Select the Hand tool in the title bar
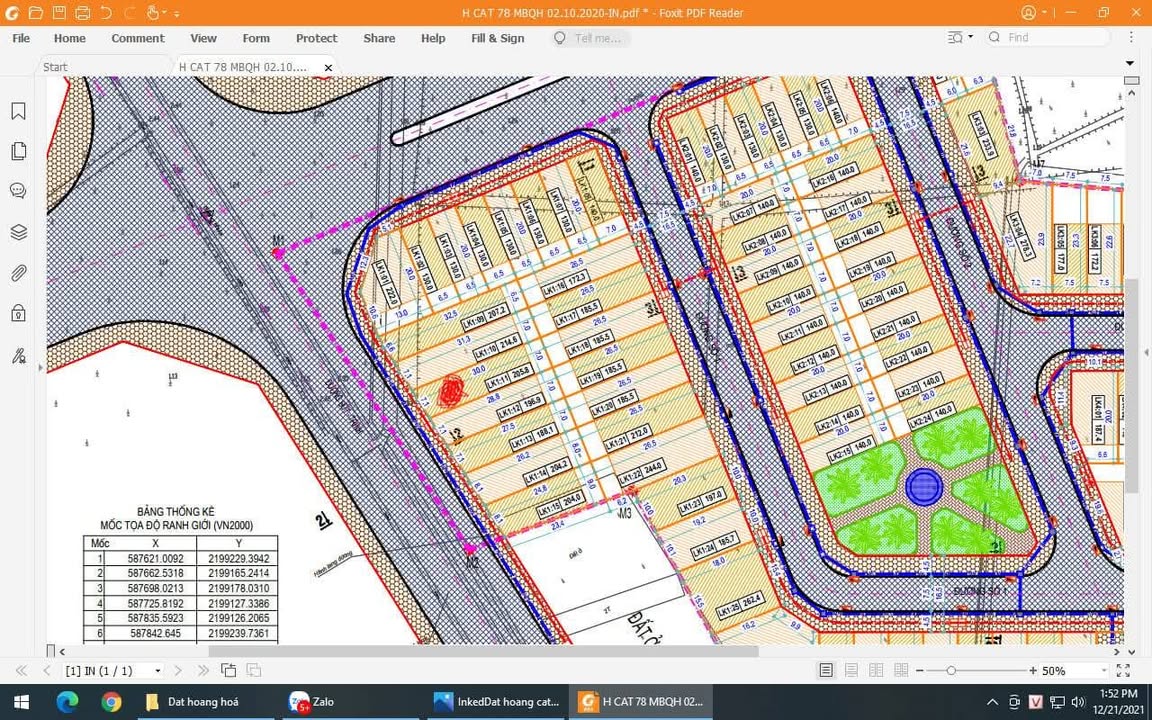1152x720 pixels. pos(151,12)
